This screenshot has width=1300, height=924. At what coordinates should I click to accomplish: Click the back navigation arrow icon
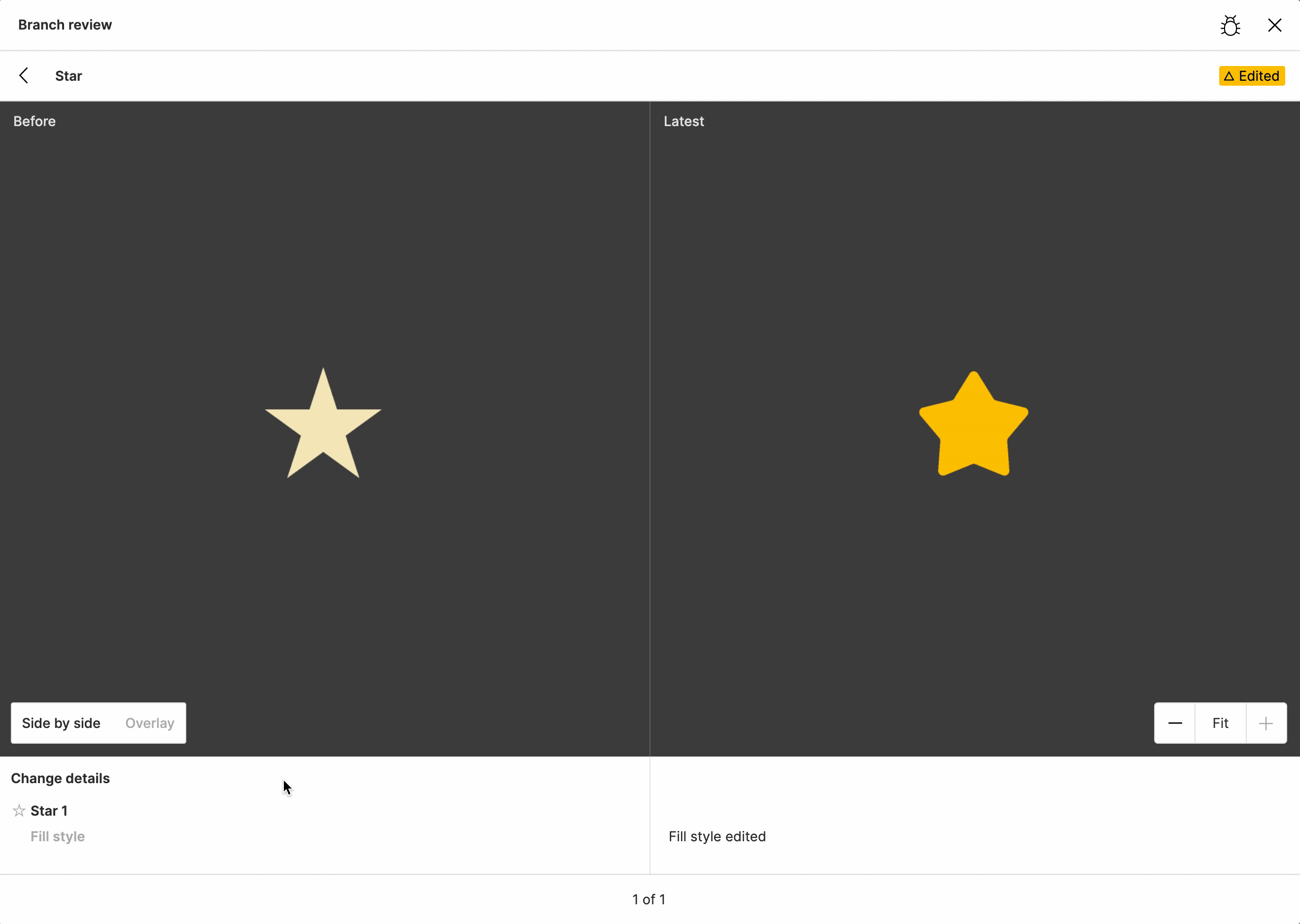(x=24, y=75)
